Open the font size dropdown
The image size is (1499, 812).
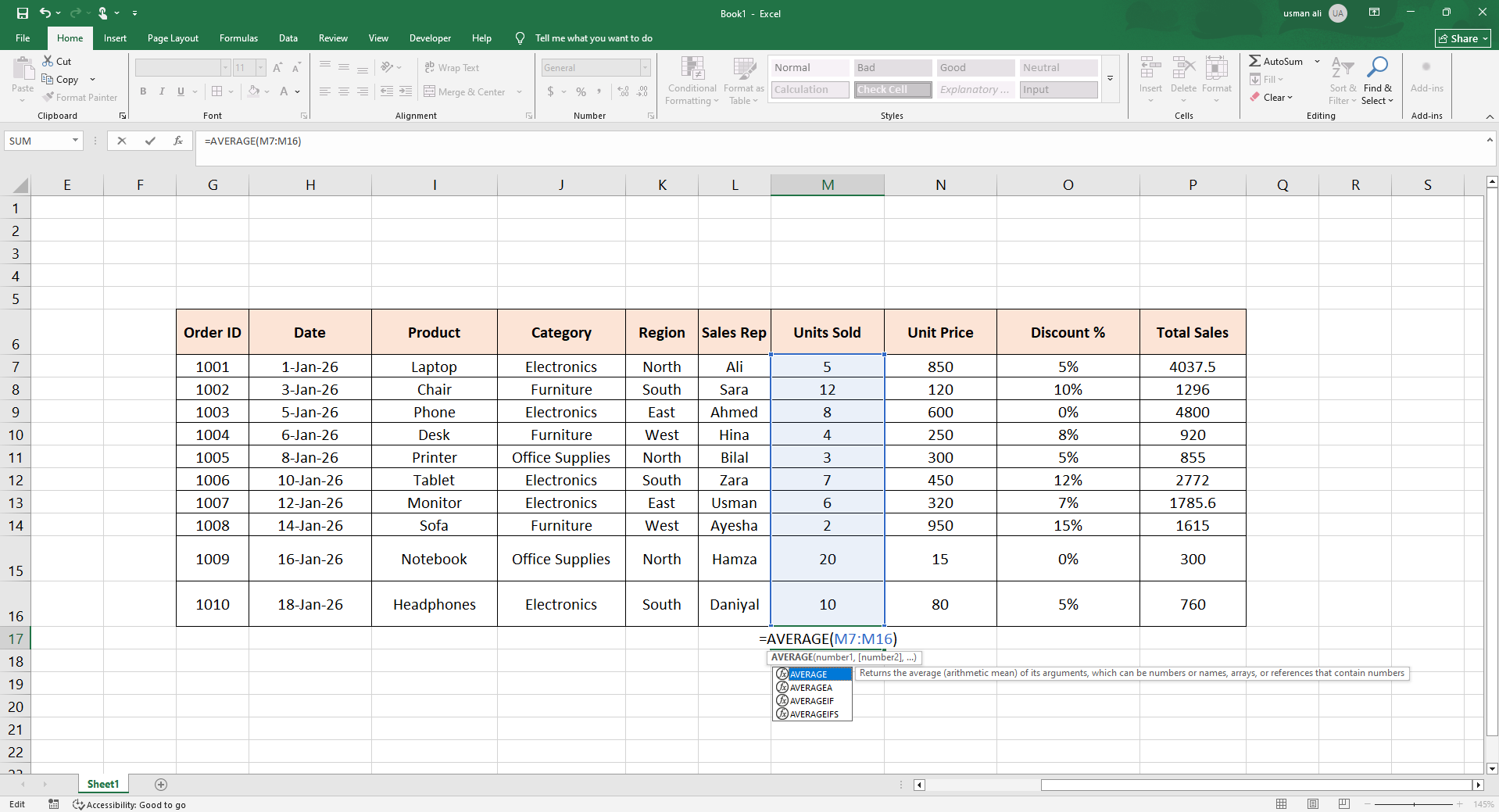click(260, 68)
